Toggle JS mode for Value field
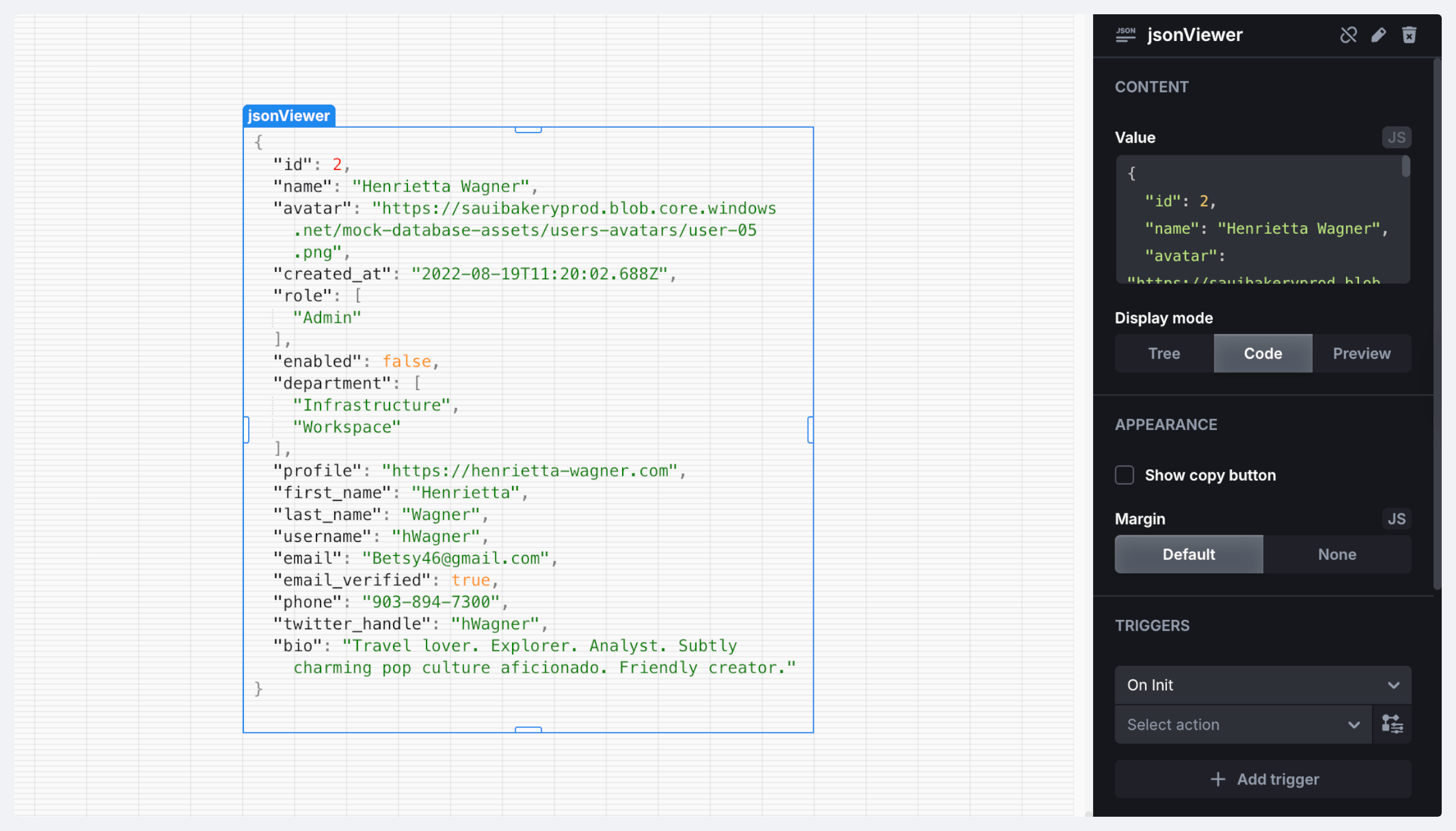This screenshot has height=831, width=1456. (x=1396, y=137)
